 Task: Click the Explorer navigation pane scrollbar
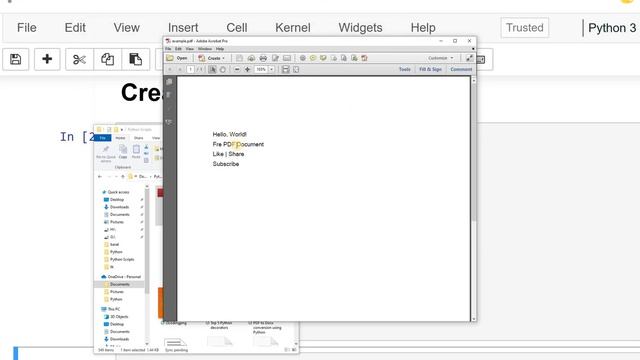coord(147,241)
